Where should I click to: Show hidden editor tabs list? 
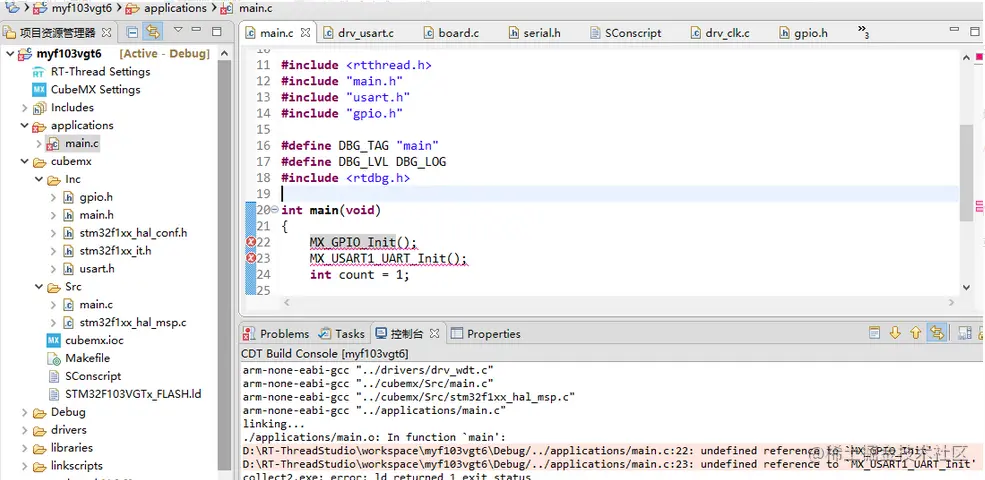pyautogui.click(x=864, y=31)
